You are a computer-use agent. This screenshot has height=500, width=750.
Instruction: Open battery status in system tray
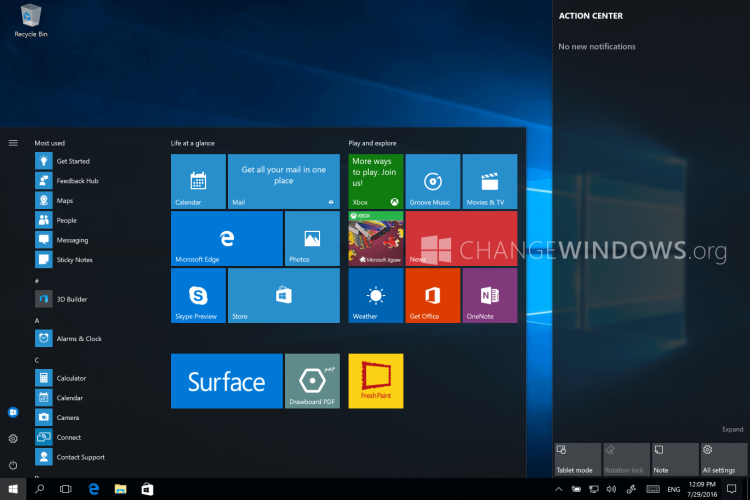(576, 489)
